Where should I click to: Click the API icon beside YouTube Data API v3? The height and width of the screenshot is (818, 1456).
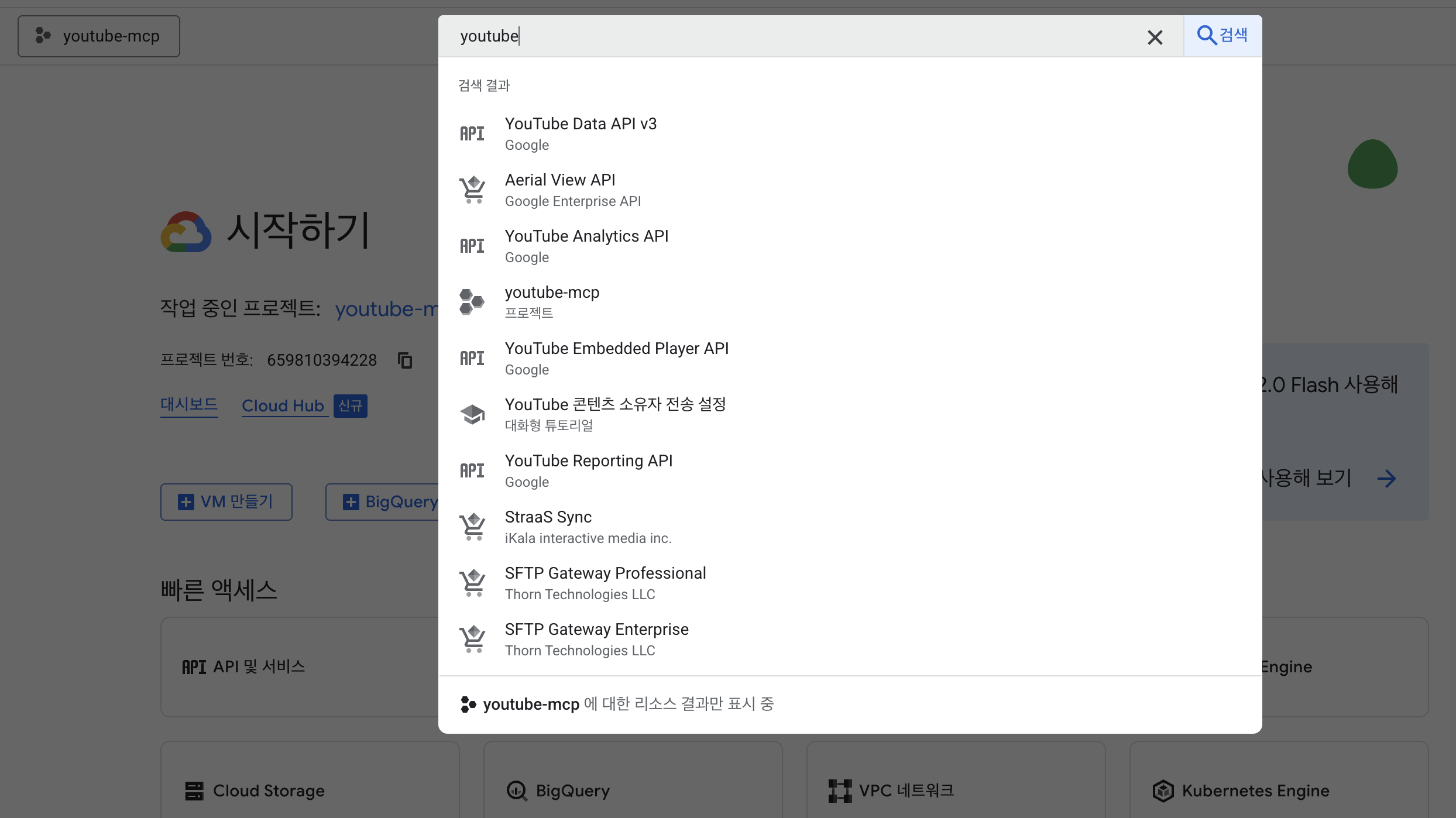[472, 134]
